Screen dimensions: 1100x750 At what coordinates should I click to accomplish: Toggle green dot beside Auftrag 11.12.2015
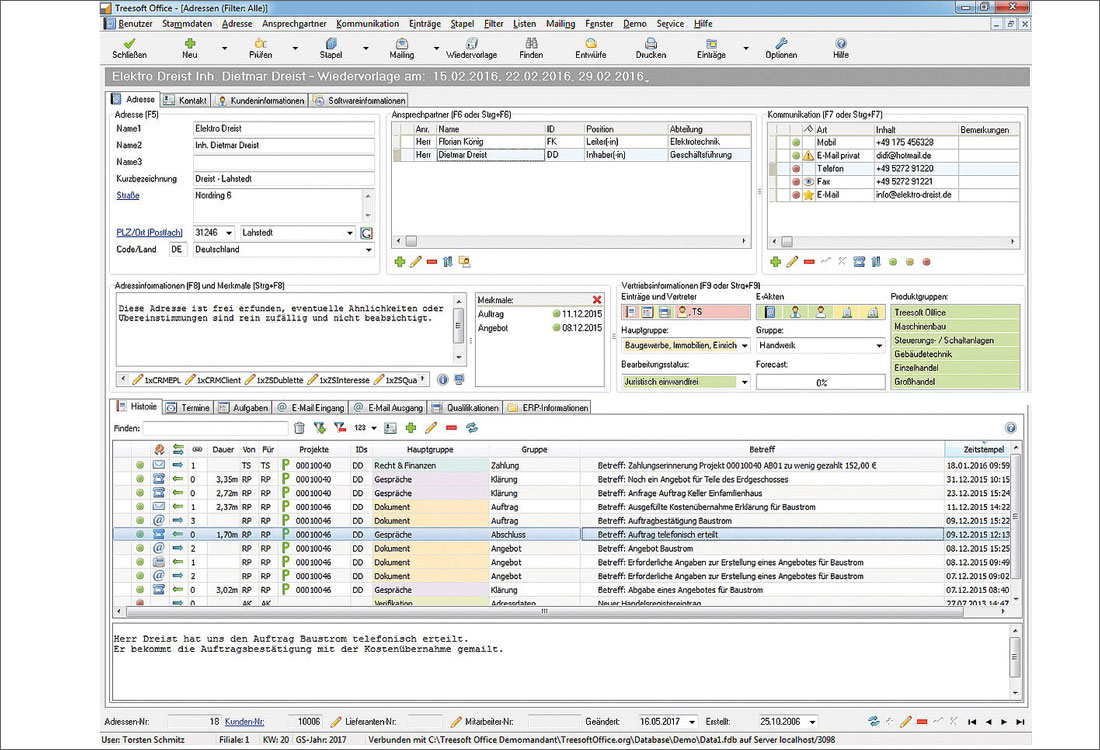point(556,314)
